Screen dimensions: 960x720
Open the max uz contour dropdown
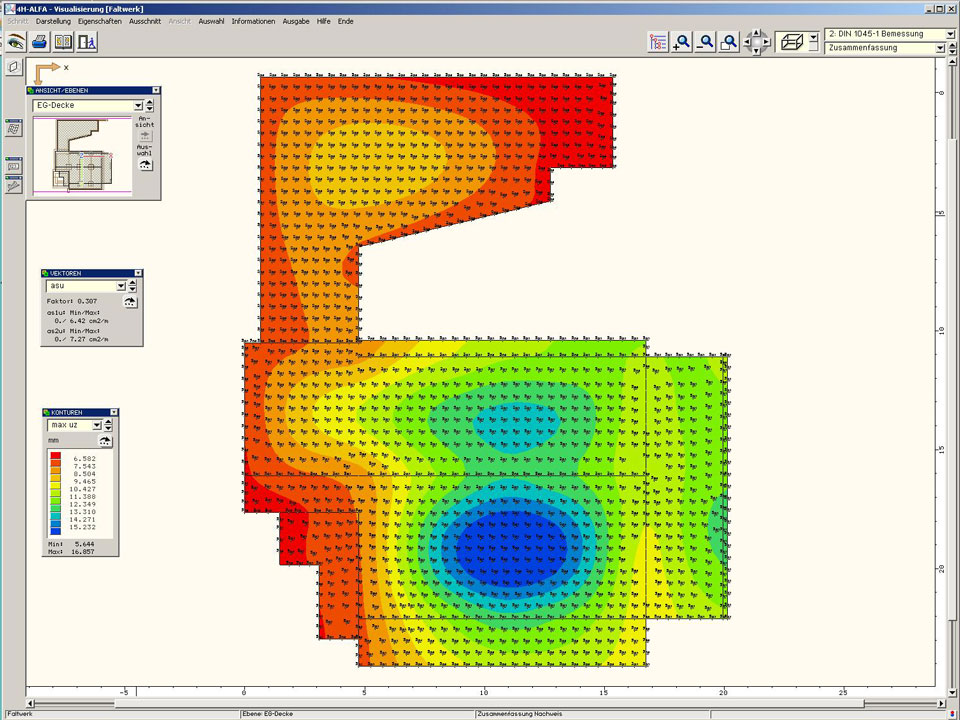click(x=97, y=425)
